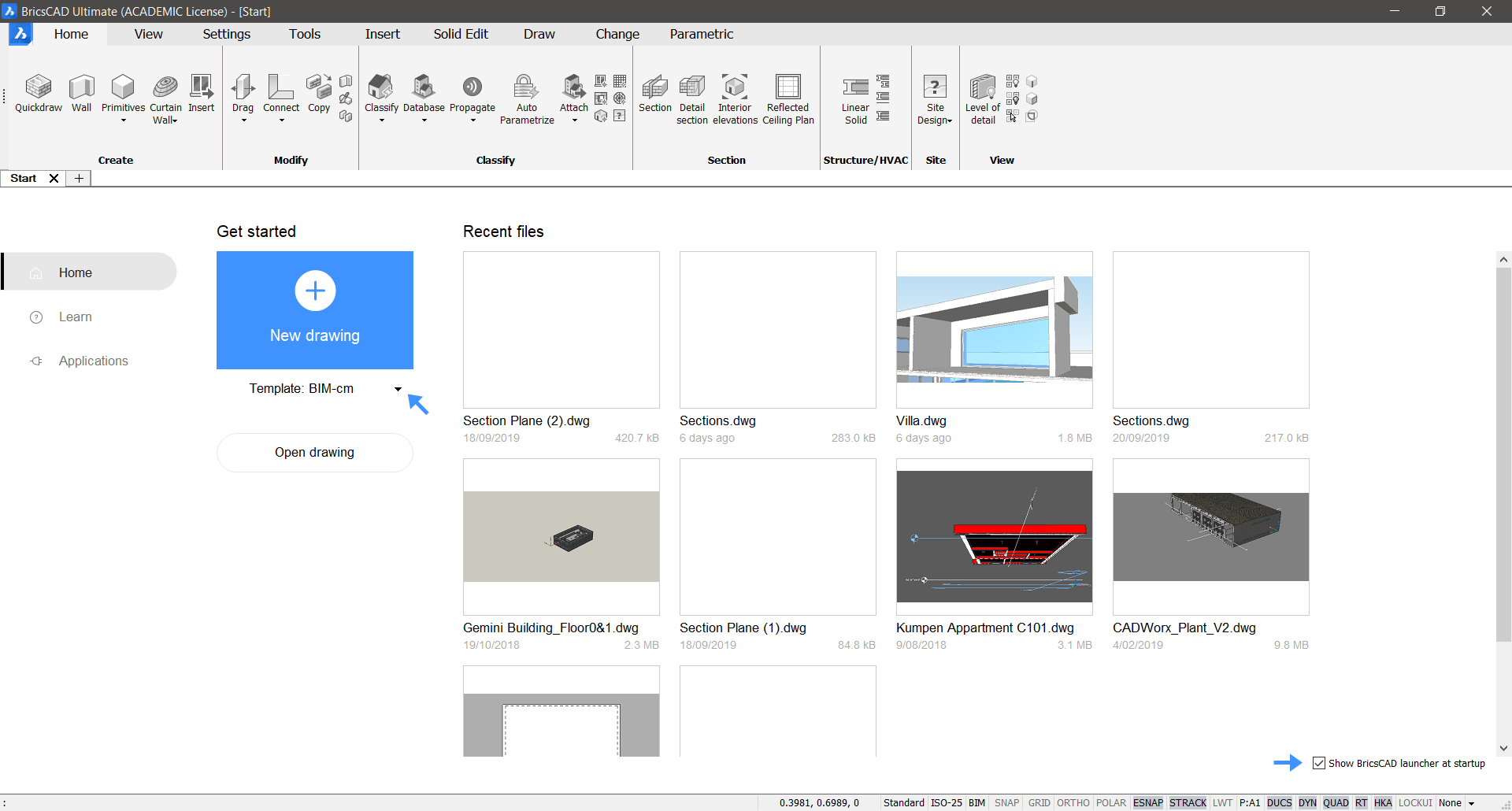Disable DYN in the status bar
The width and height of the screenshot is (1512, 811).
1307,802
